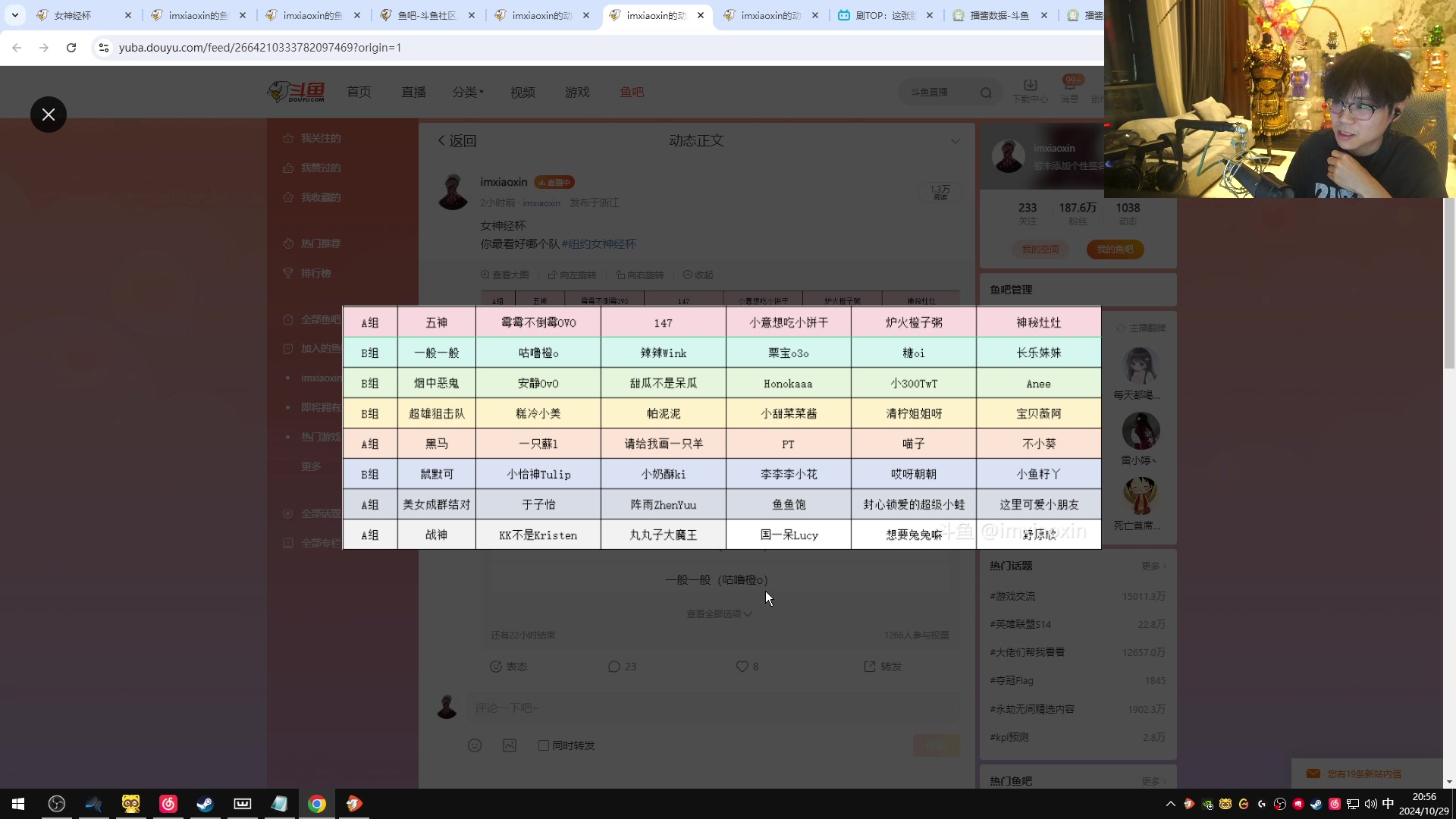
Task: Click the image upload icon
Action: point(510,745)
